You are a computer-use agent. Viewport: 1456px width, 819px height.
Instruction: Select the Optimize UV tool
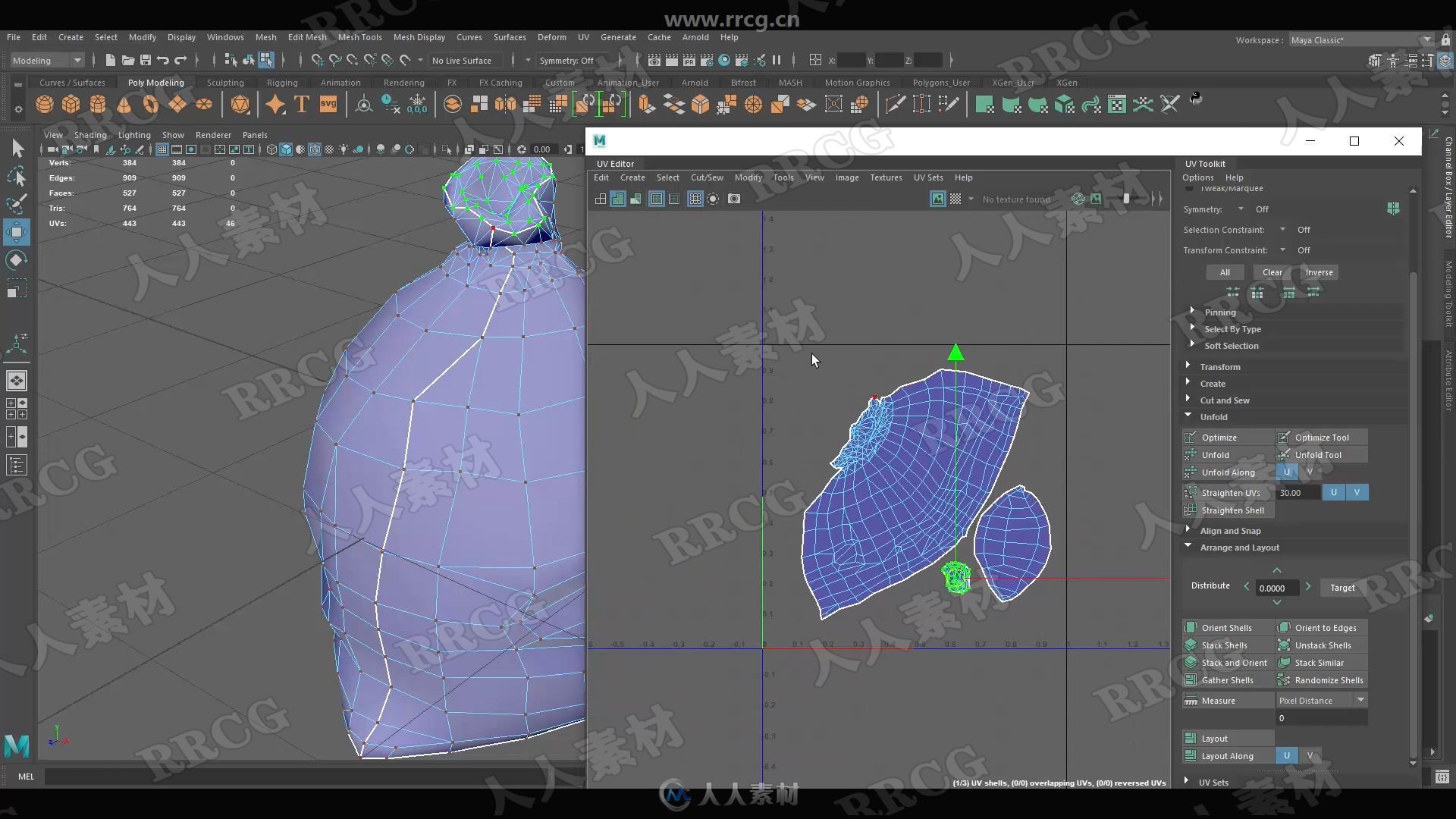coord(1321,436)
